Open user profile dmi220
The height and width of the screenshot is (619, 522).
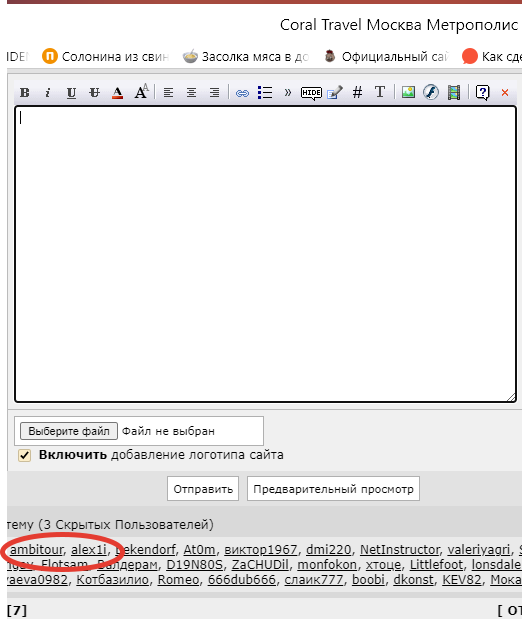[x=329, y=550]
